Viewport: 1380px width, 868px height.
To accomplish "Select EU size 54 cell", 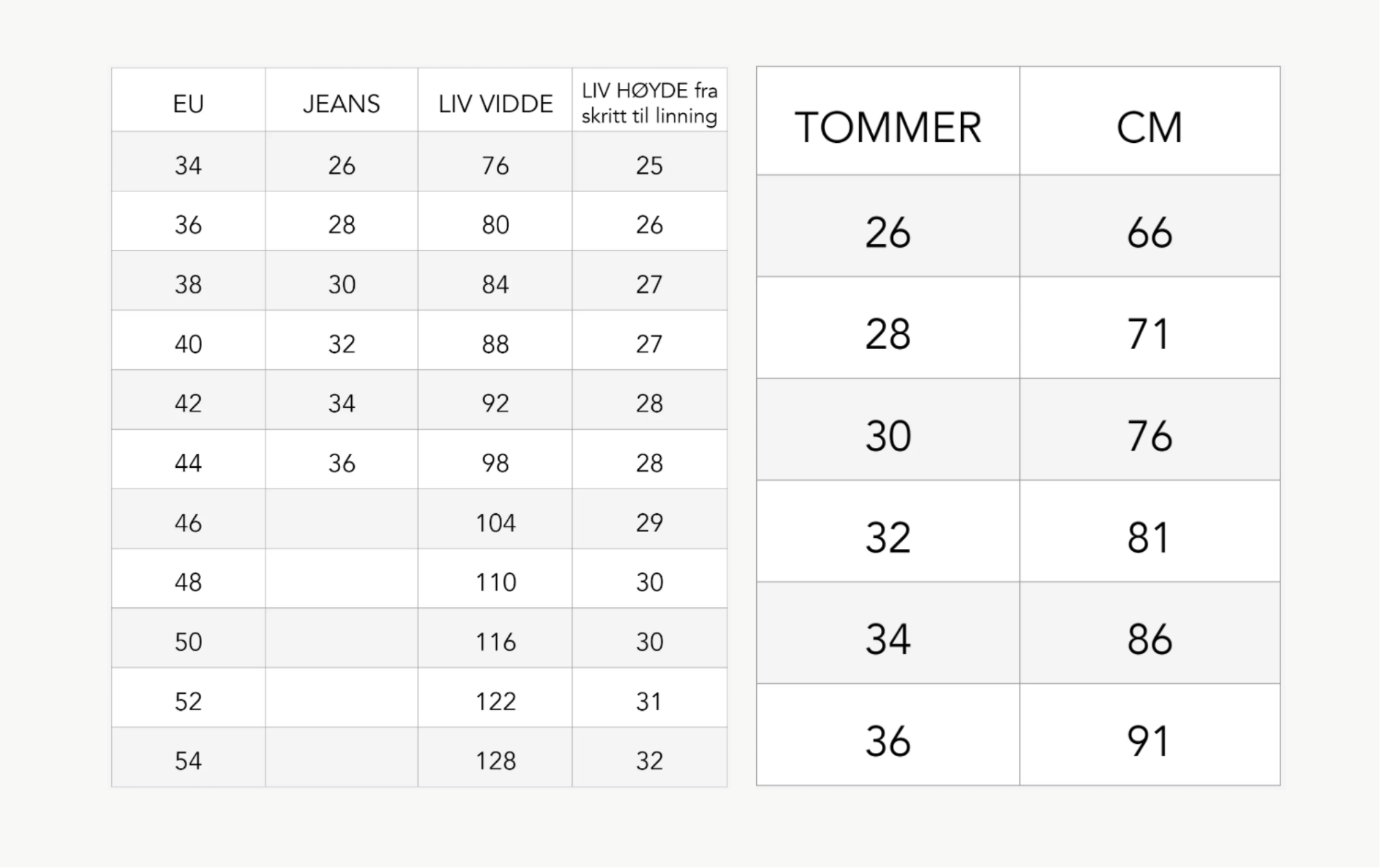I will (x=188, y=757).
